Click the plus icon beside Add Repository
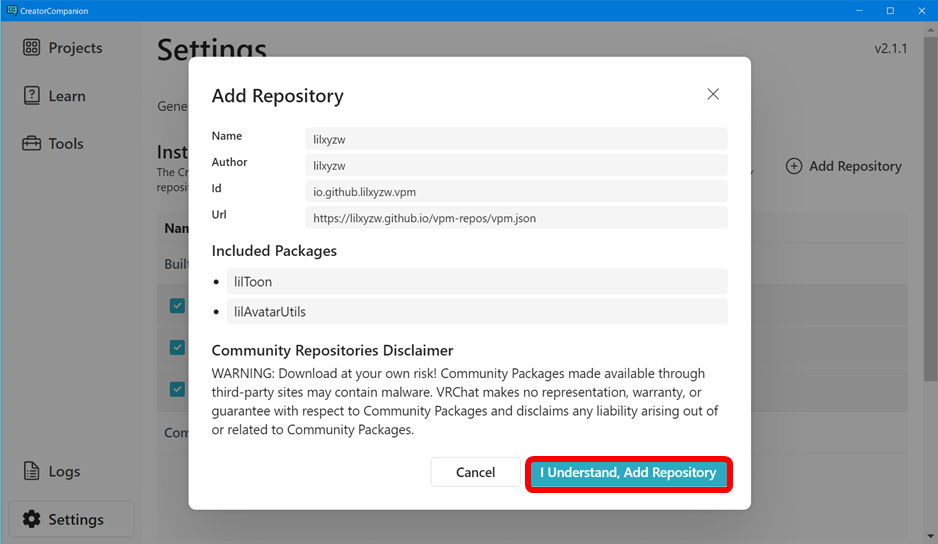 coord(794,166)
